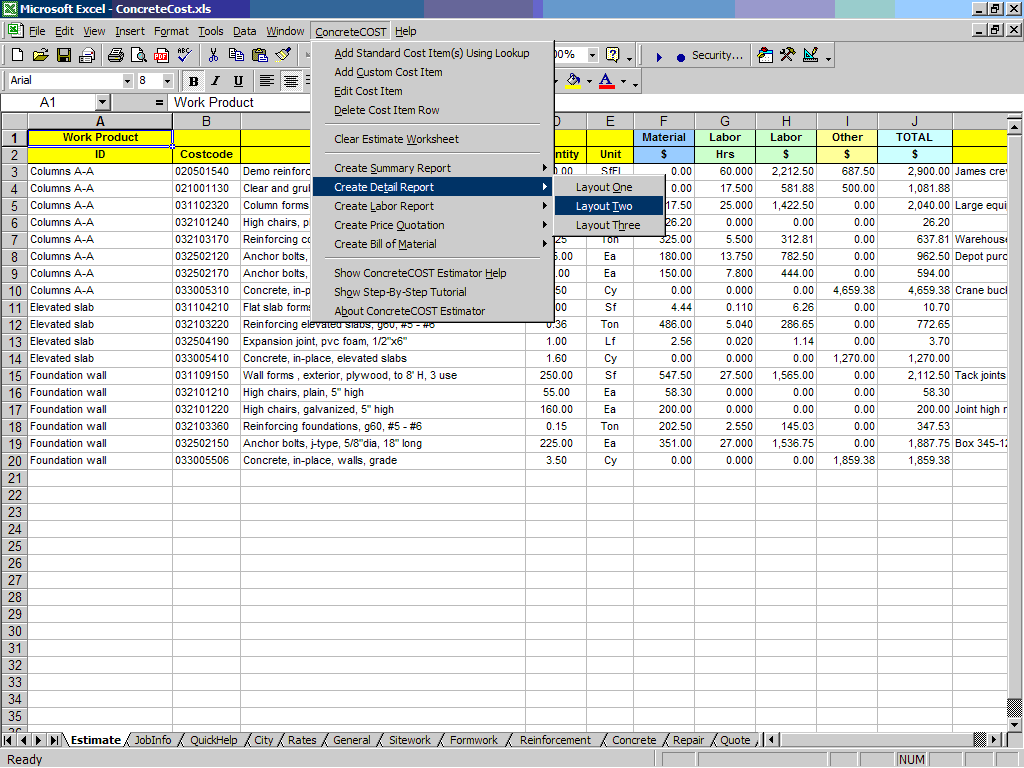Copy the current selection
The height and width of the screenshot is (768, 1024).
click(236, 55)
